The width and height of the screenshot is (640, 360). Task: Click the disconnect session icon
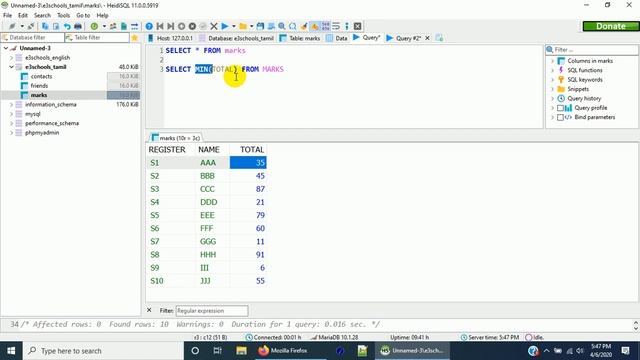[31, 26]
